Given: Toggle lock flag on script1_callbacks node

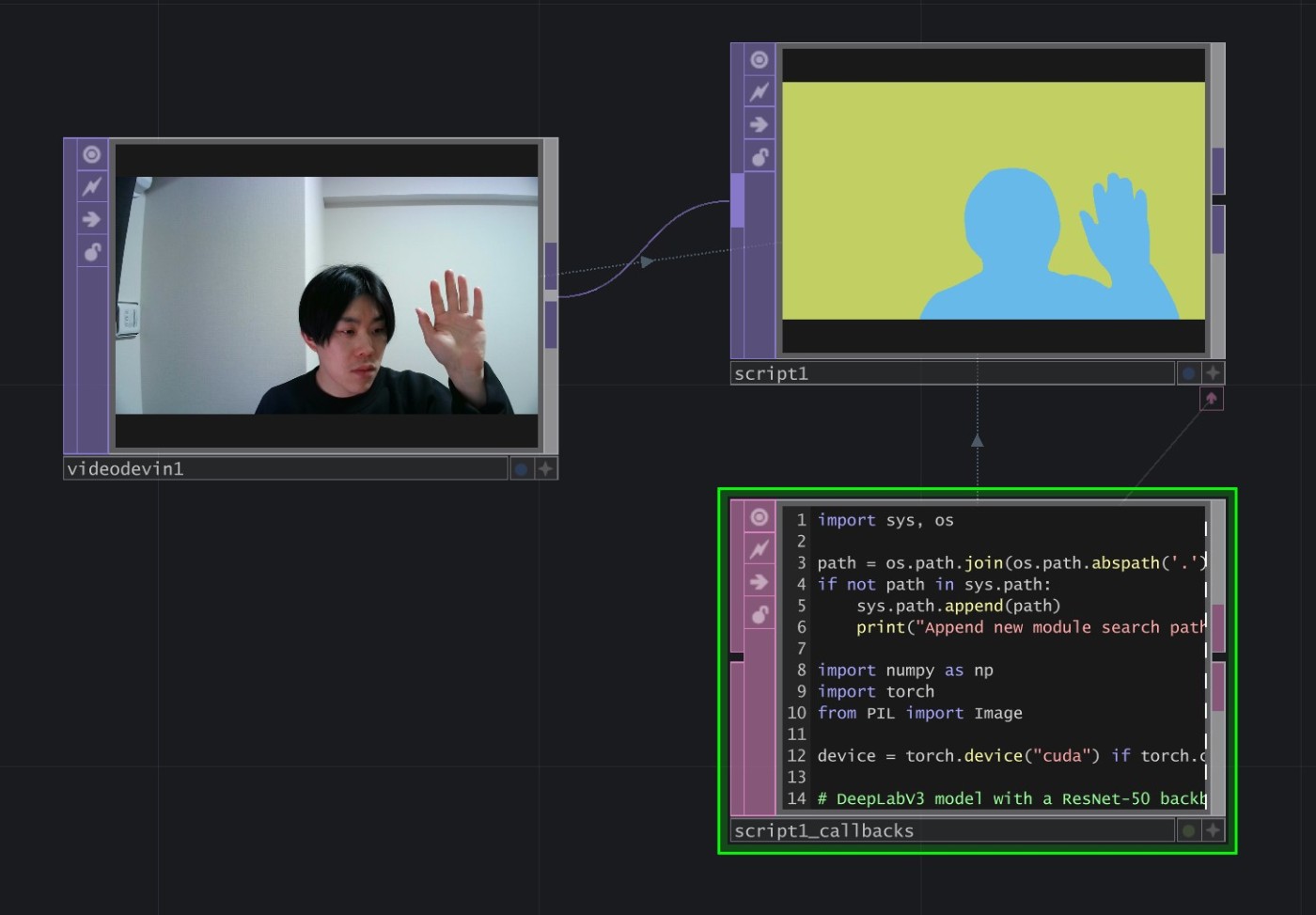Looking at the screenshot, I should click(760, 614).
